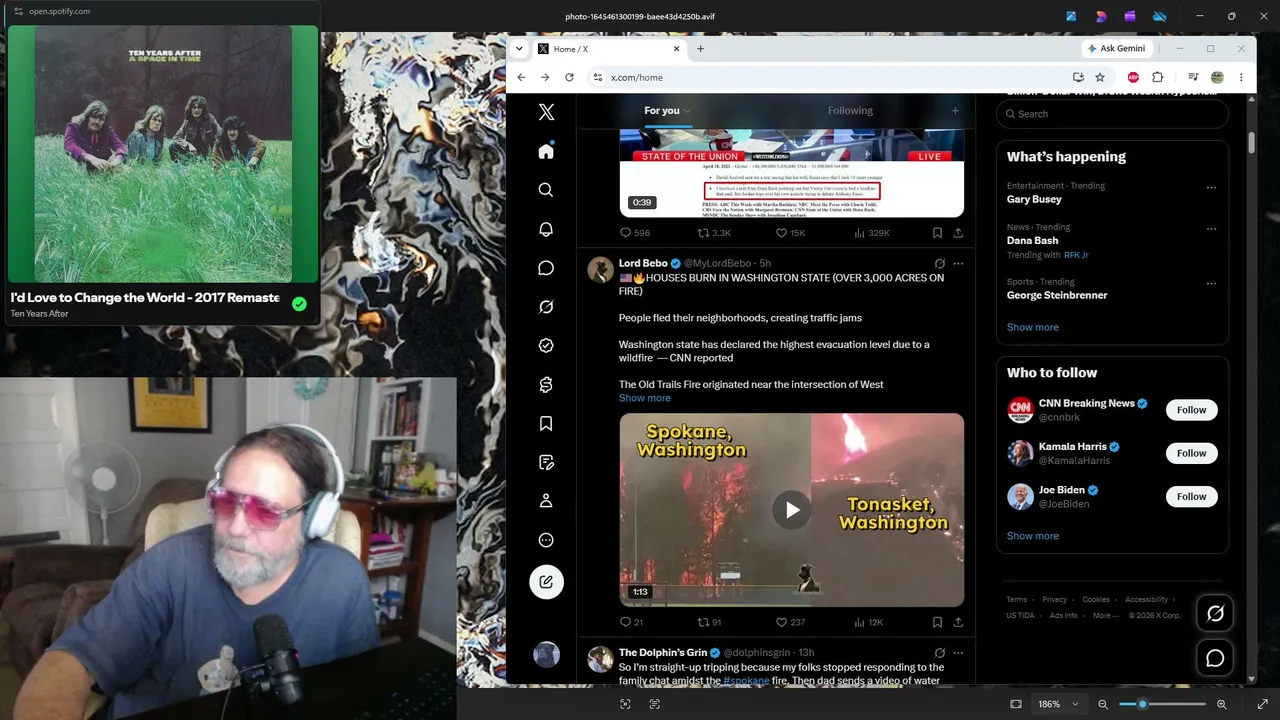The image size is (1280, 720).
Task: Compose a new post
Action: point(546,582)
